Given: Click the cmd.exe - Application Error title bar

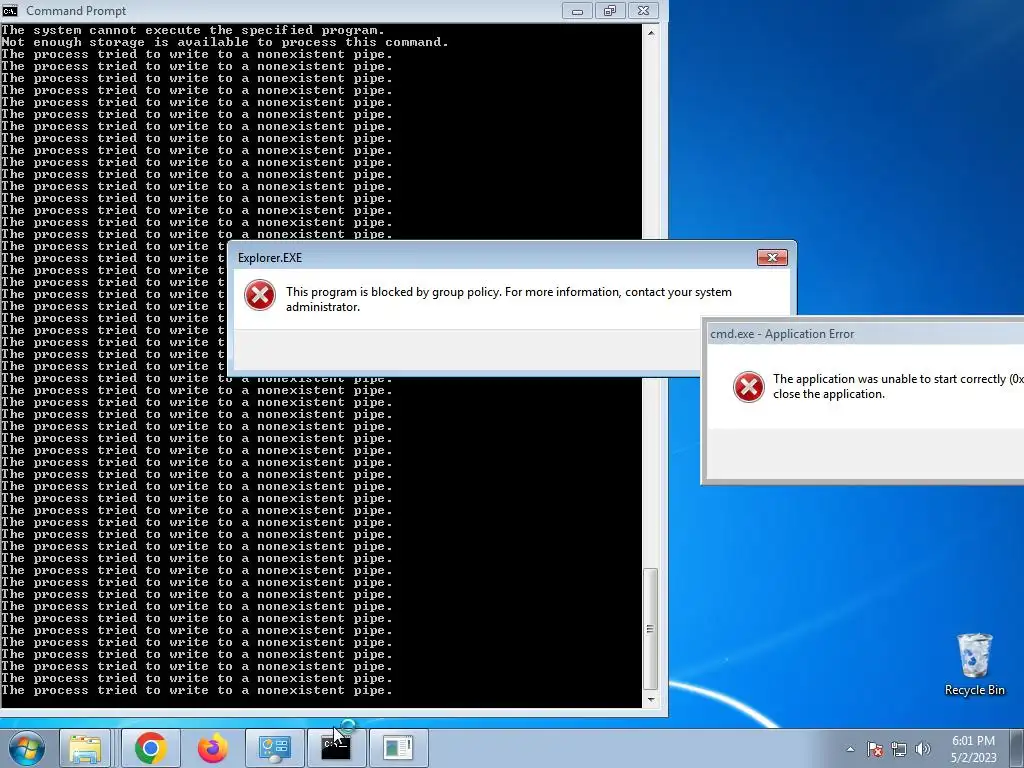Looking at the screenshot, I should pyautogui.click(x=863, y=334).
